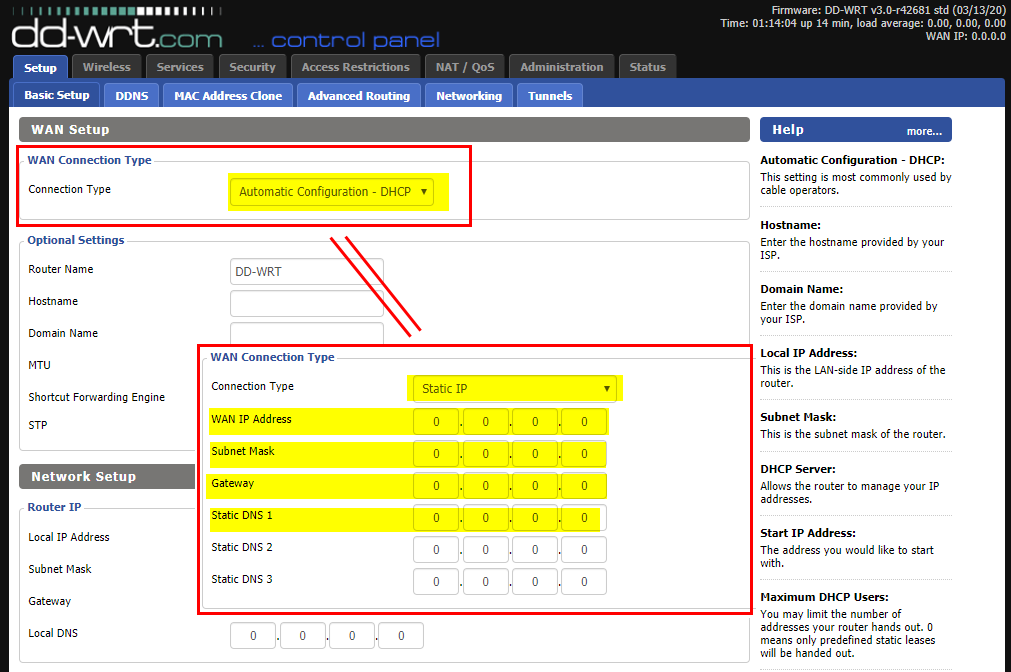Open the Services tab
Screen dimensions: 1011x672
180,66
